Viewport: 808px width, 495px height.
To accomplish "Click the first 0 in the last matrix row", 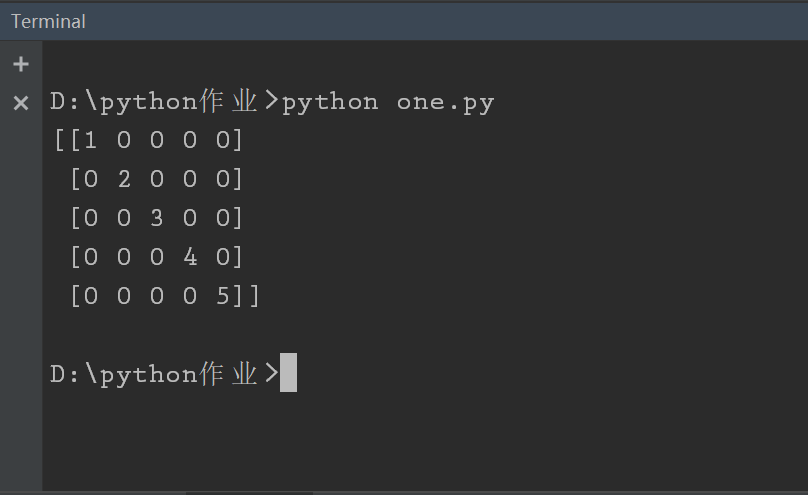I will pyautogui.click(x=91, y=296).
